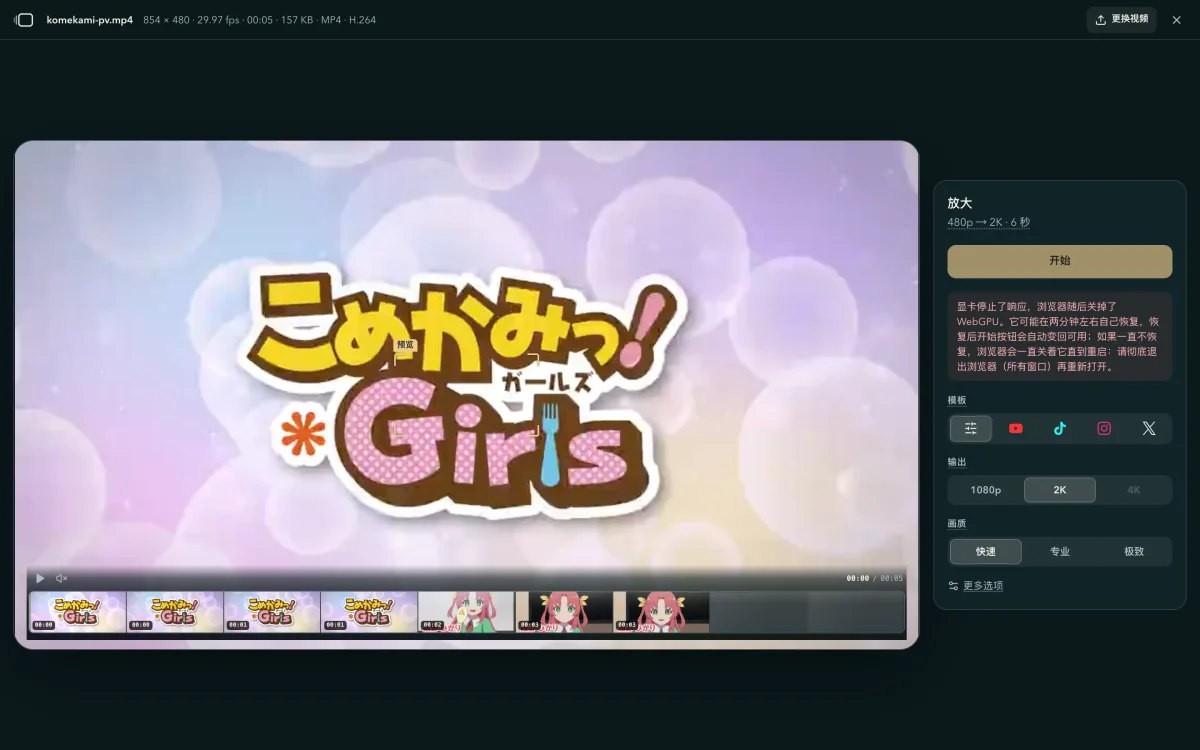
Task: Jump to the first 00:00 filmstrip thumbnail
Action: pos(78,612)
